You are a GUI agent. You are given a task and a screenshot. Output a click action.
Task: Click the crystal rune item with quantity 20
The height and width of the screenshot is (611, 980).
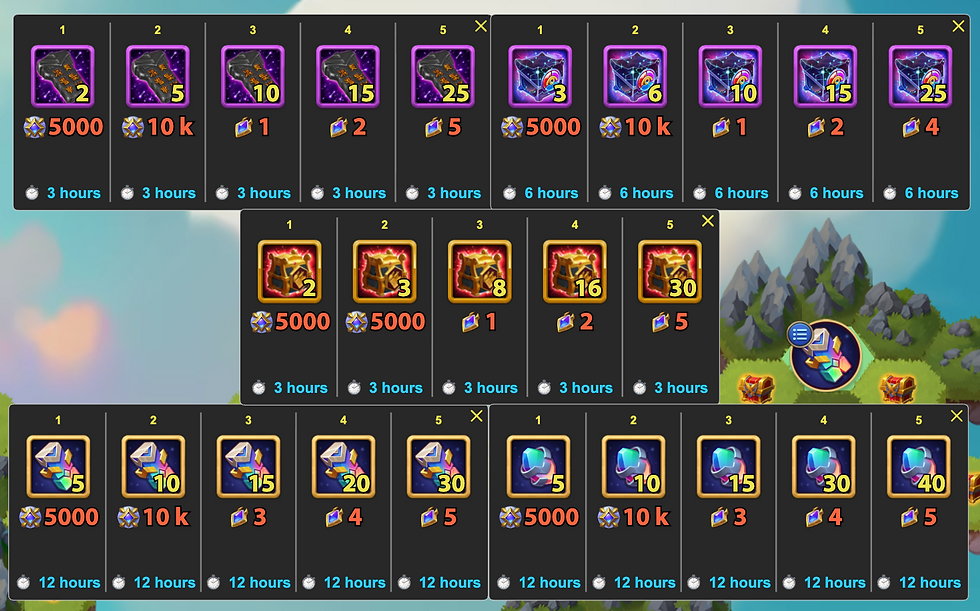(x=344, y=467)
